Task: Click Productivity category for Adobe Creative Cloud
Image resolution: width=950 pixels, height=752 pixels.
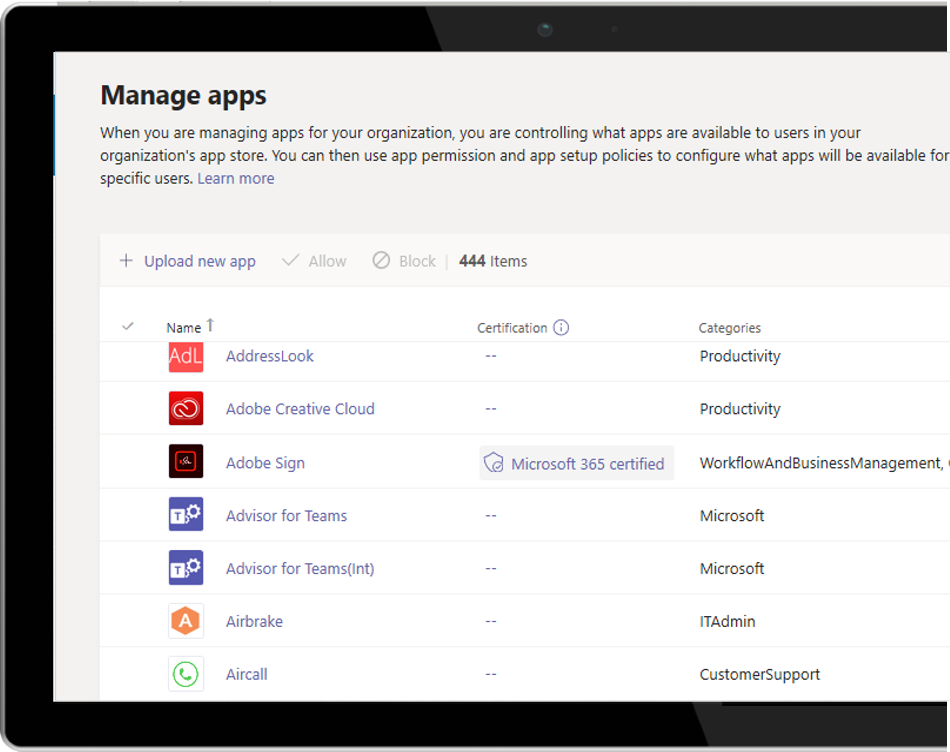Action: (740, 409)
